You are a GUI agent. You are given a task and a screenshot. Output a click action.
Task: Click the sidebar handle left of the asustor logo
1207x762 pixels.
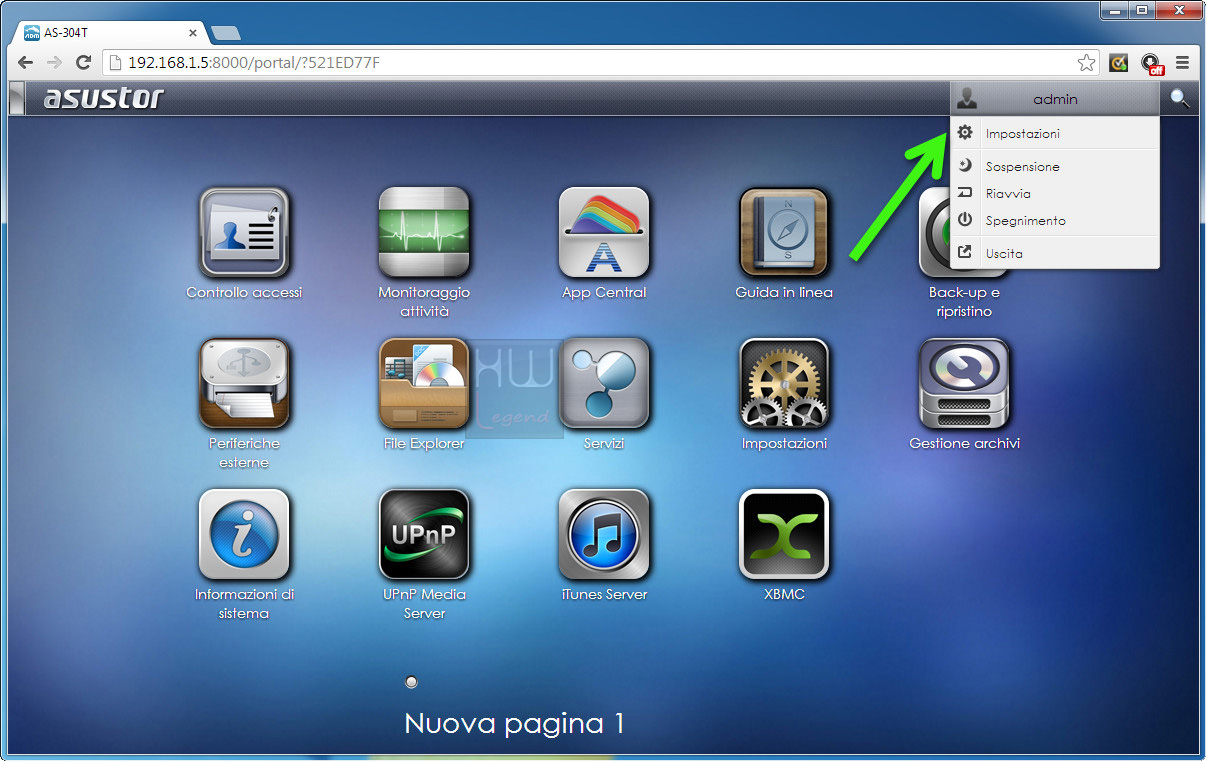click(x=16, y=99)
